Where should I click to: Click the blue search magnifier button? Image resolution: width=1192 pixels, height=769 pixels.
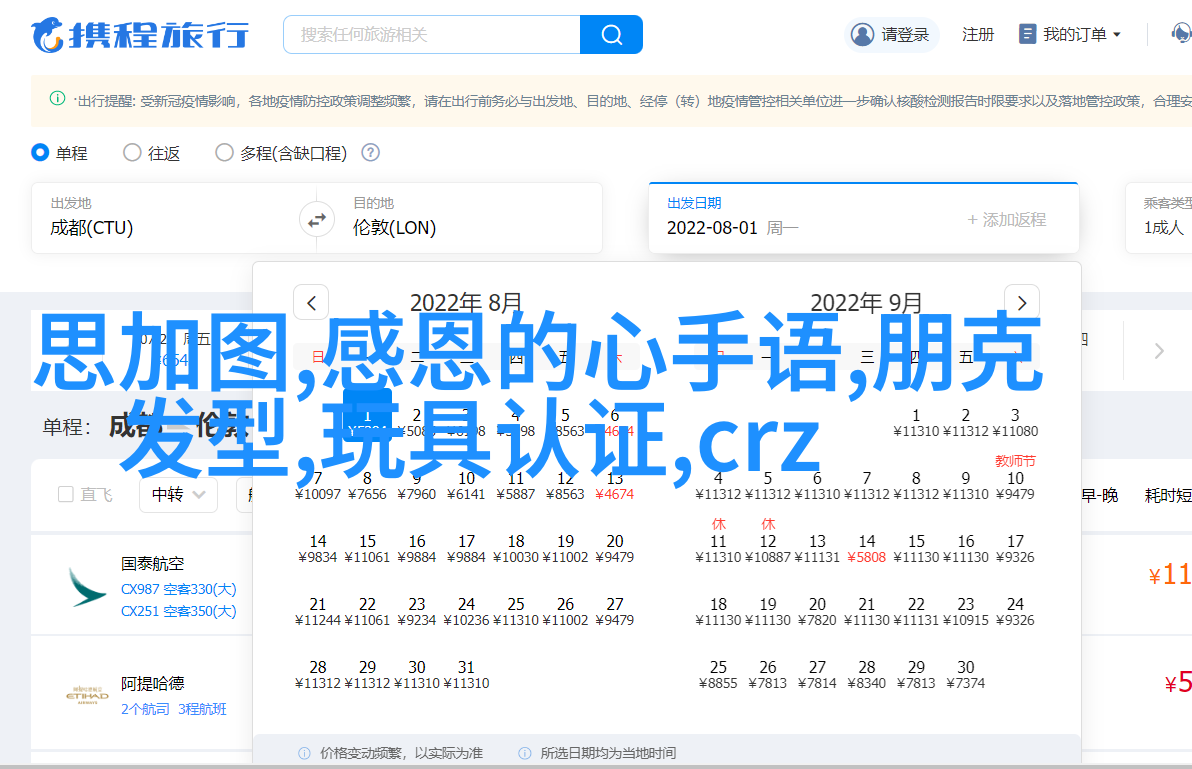[611, 34]
